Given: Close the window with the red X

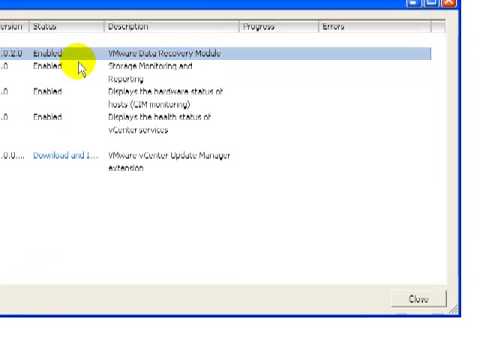Looking at the screenshot, I should [x=449, y=3].
